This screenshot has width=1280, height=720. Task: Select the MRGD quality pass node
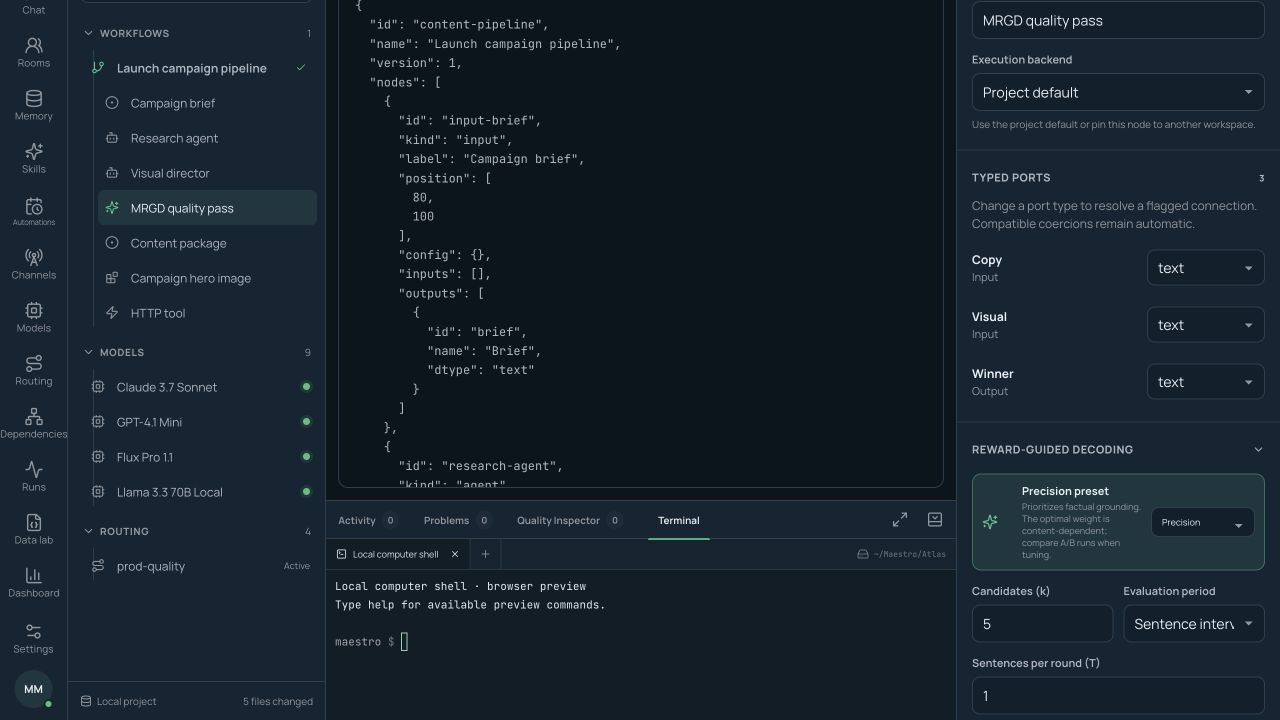tap(207, 208)
